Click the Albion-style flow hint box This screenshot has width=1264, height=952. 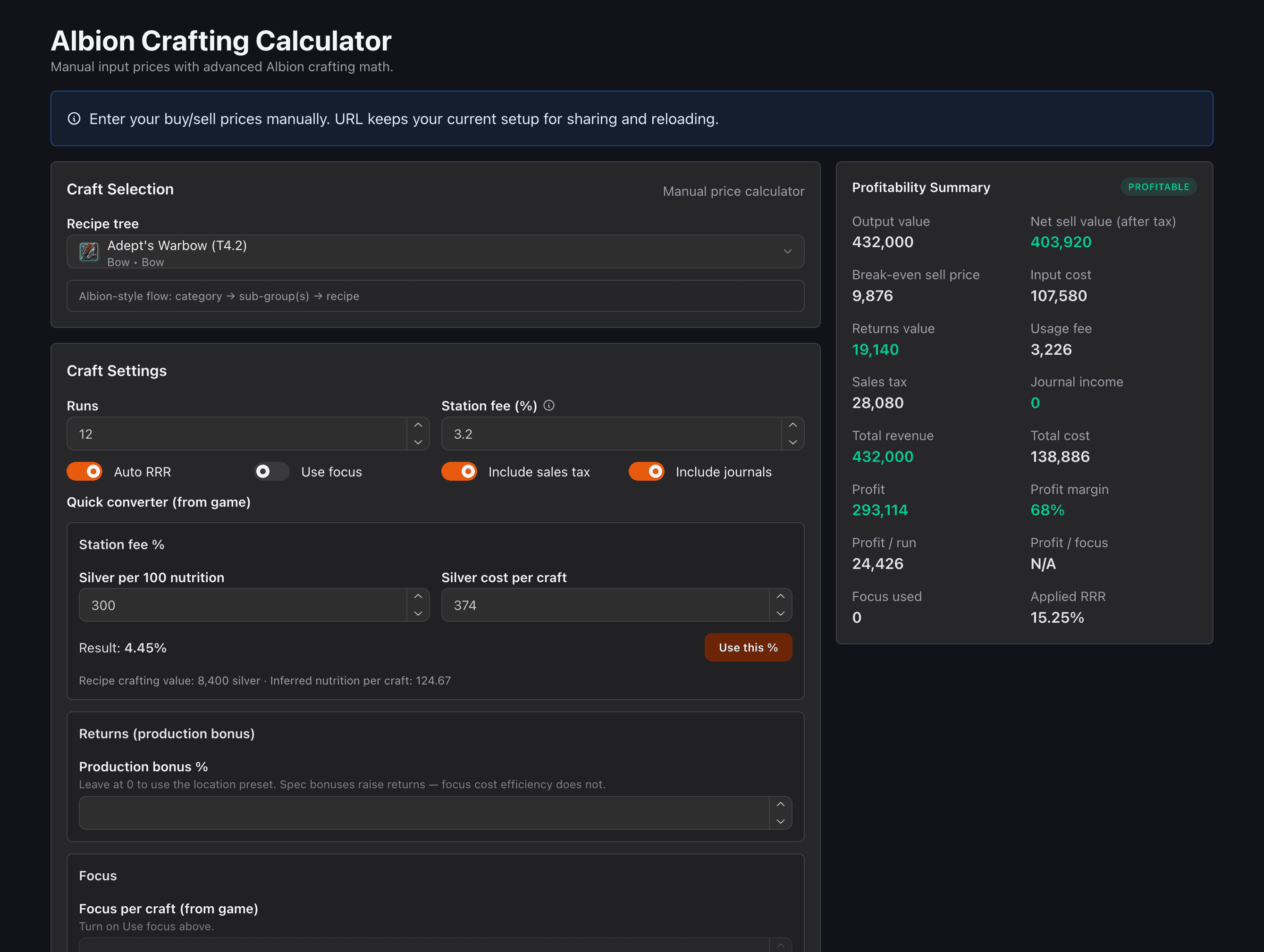(x=436, y=296)
